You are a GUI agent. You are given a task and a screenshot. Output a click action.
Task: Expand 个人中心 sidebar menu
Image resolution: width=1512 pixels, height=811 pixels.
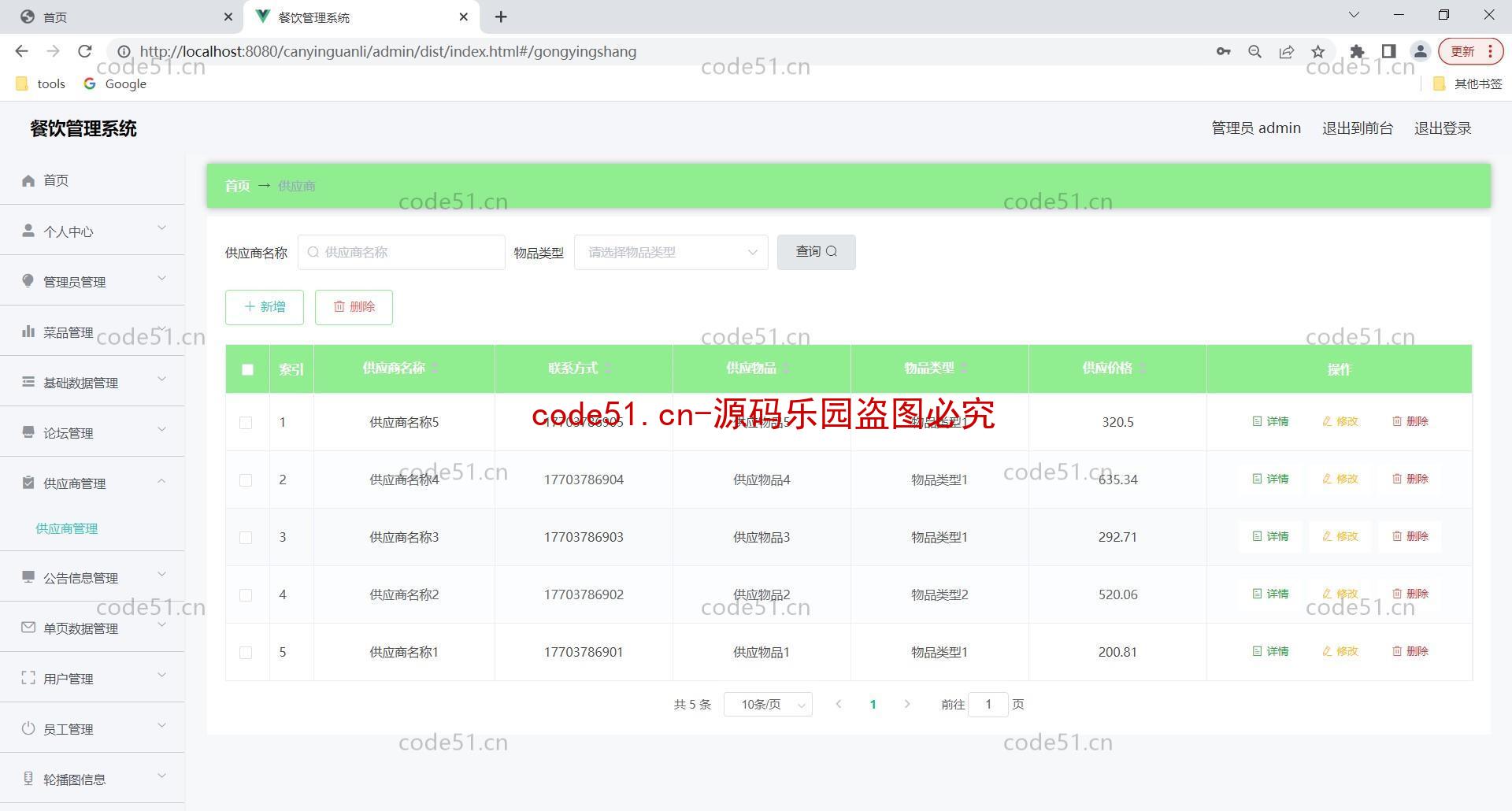(x=92, y=231)
